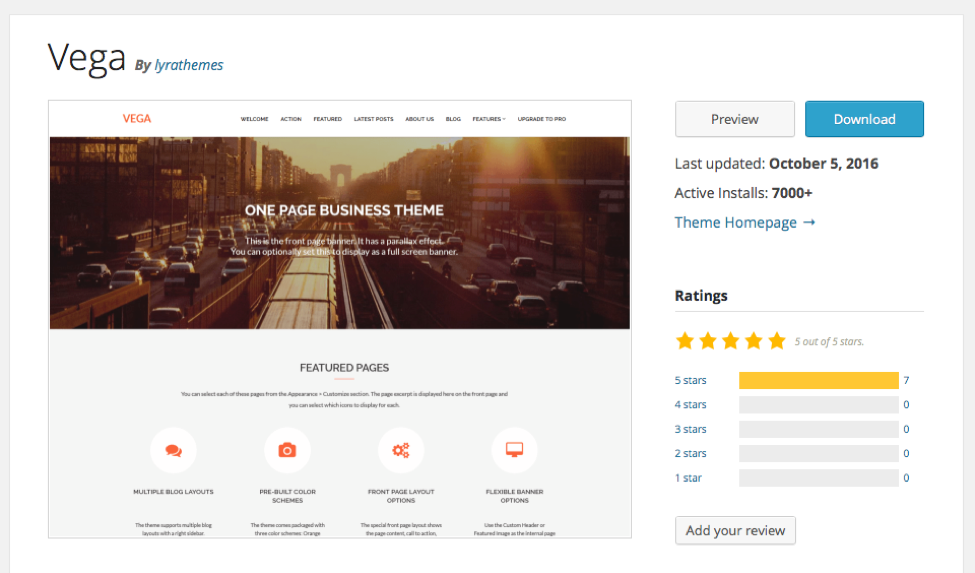Image resolution: width=975 pixels, height=573 pixels.
Task: Click the 7 count next to 5 stars
Action: click(x=906, y=380)
